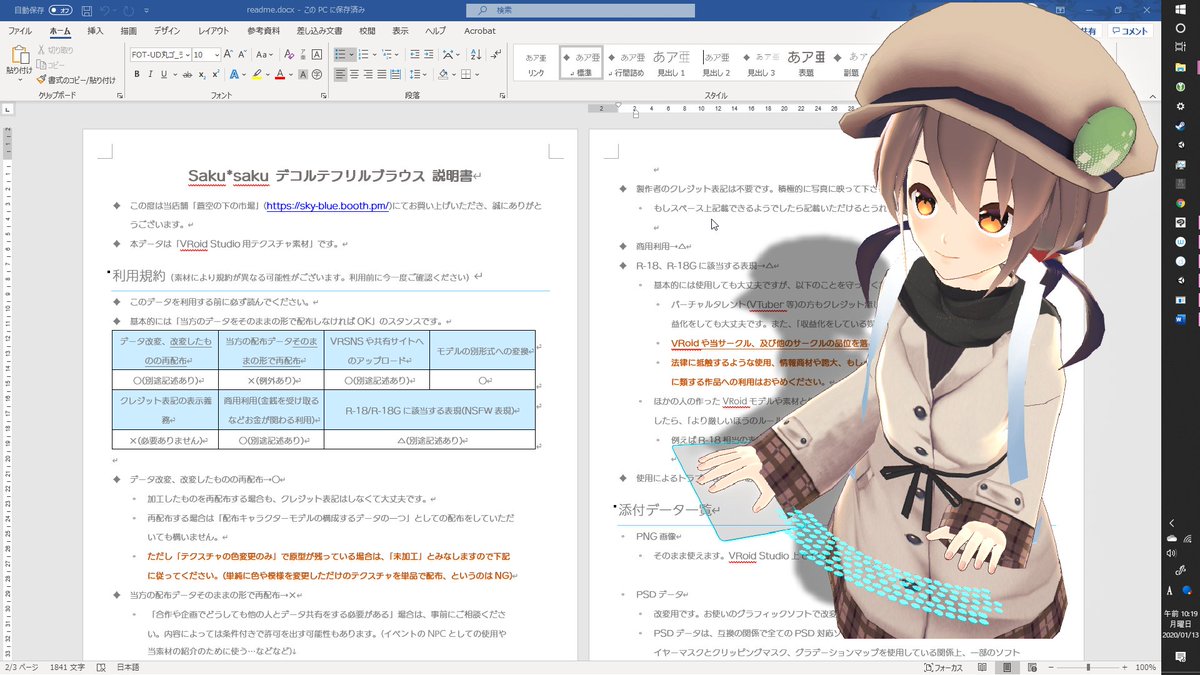The image size is (1200, 675).
Task: Switch to the References (参考資料) tab
Action: (x=264, y=31)
